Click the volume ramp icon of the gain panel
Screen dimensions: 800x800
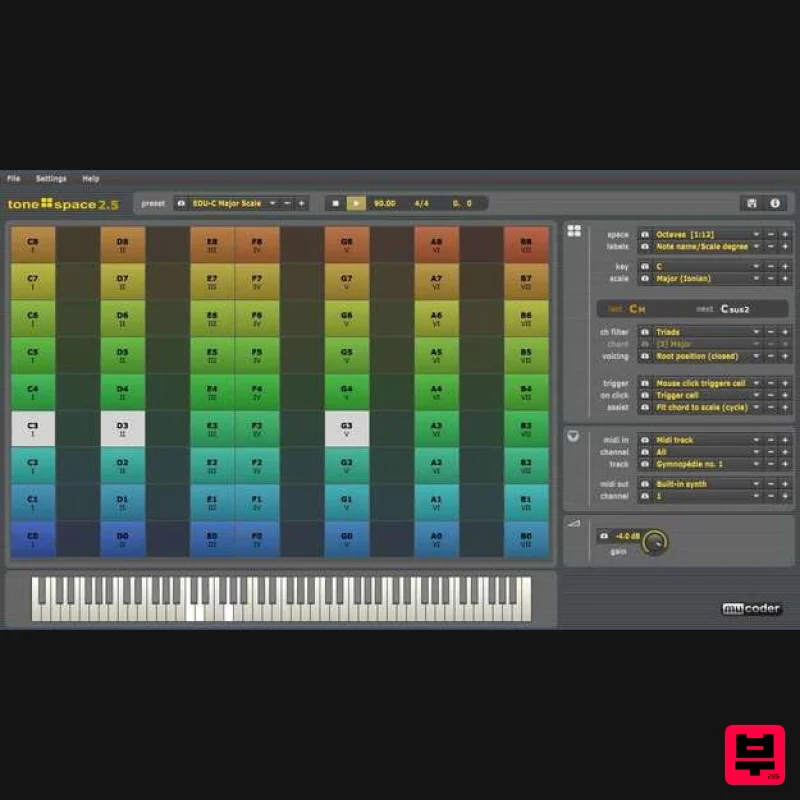(574, 523)
